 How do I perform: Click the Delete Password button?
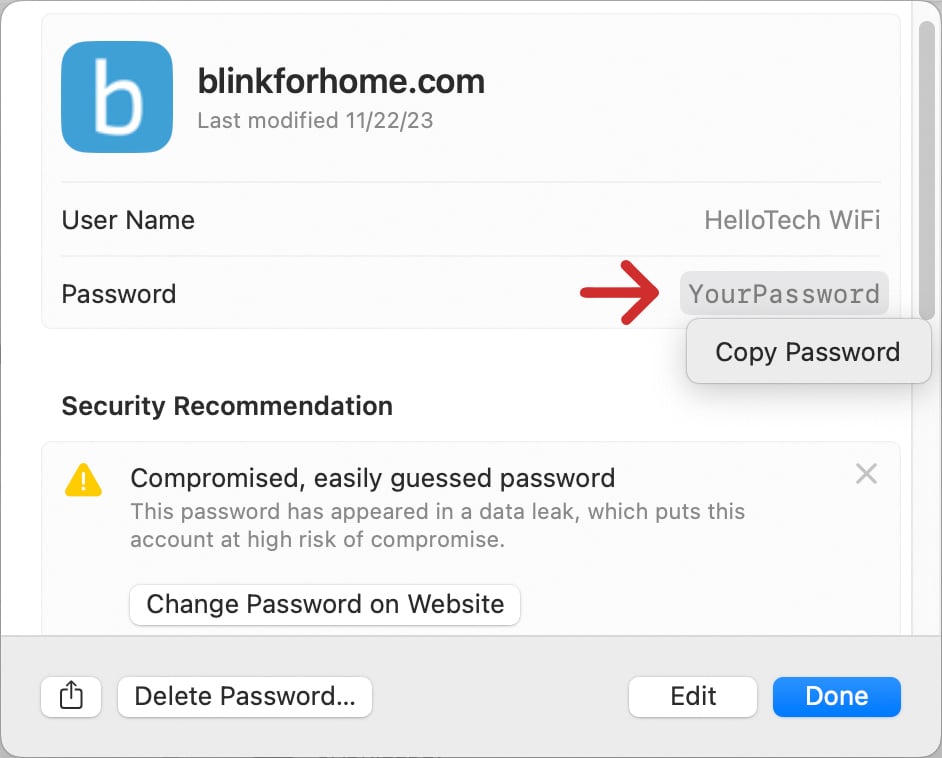click(244, 697)
